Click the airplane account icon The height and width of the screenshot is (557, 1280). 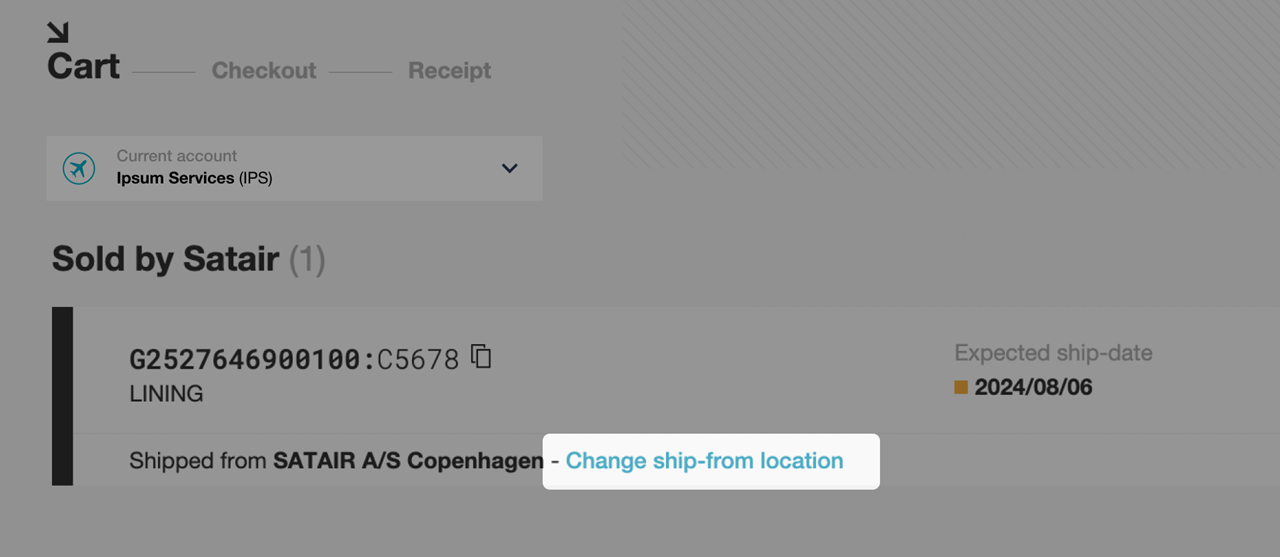click(79, 168)
